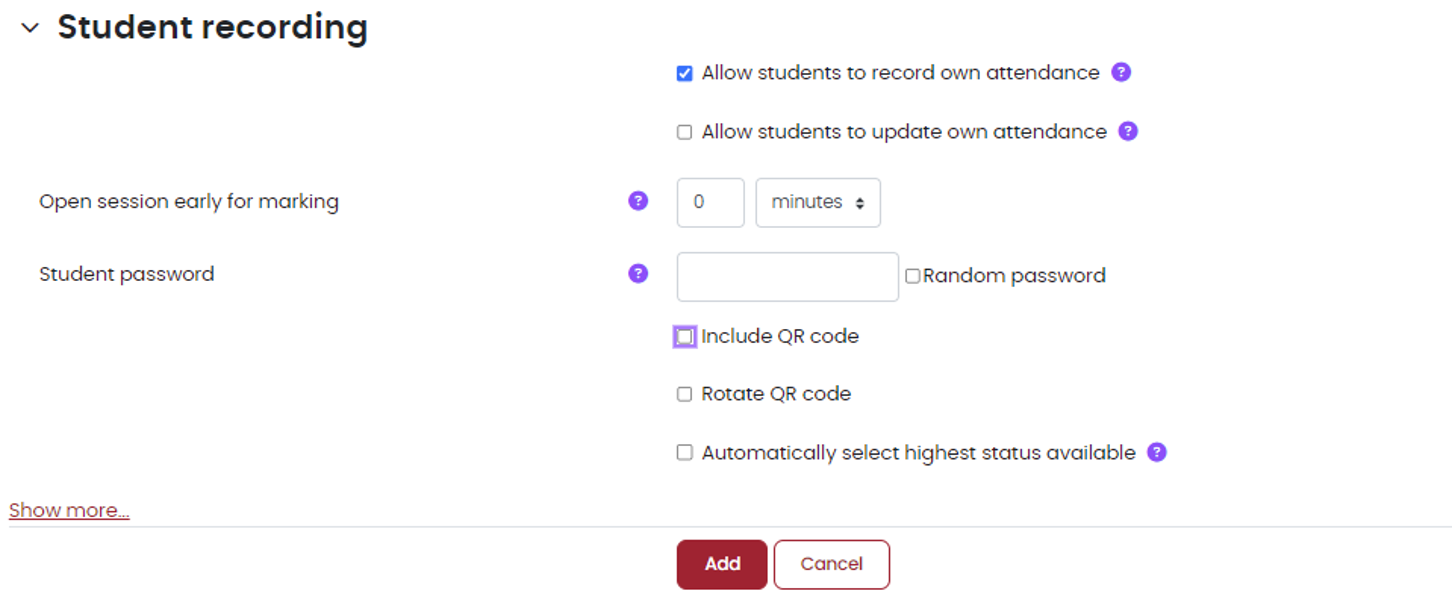Image resolution: width=1453 pixels, height=600 pixels.
Task: Check the 'Rotate QR code' option
Action: 684,394
